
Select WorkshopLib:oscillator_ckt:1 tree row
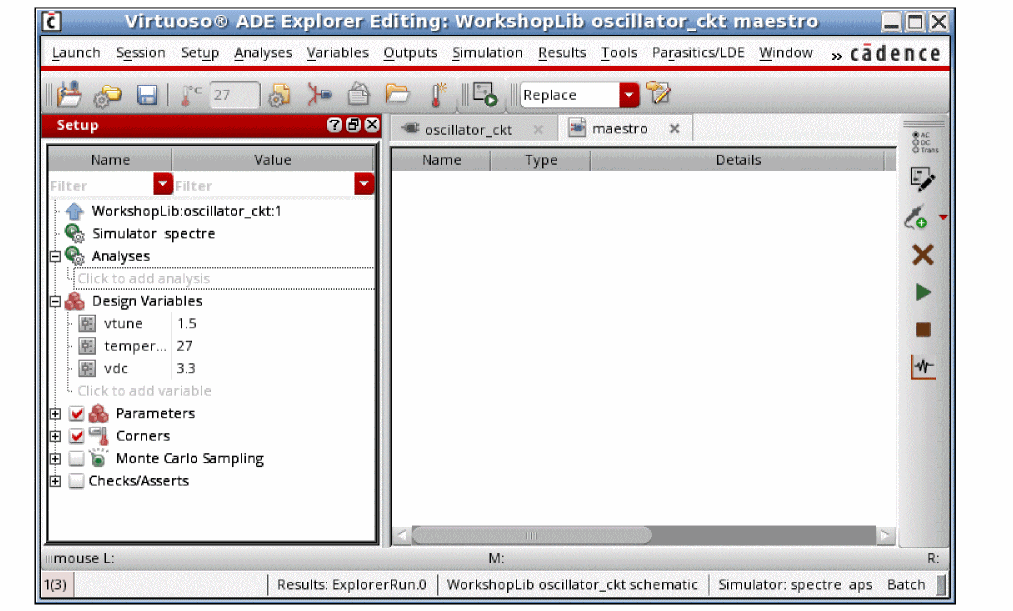click(186, 211)
